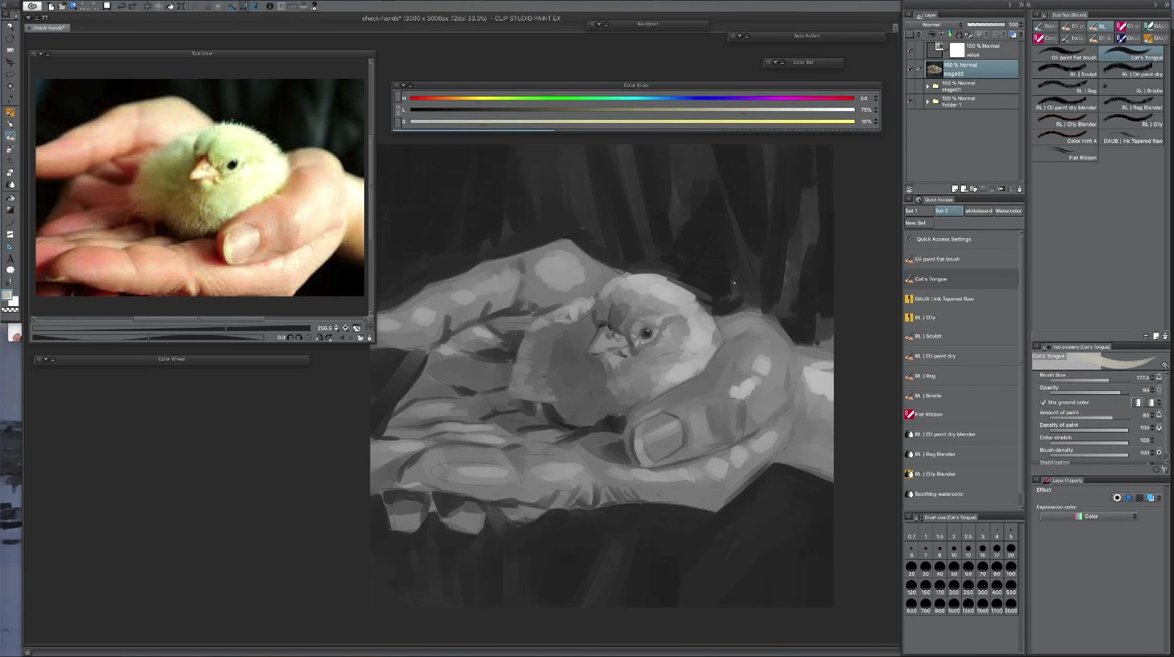The image size is (1174, 657).
Task: Toggle the Mix ground color checkbox
Action: 1043,402
